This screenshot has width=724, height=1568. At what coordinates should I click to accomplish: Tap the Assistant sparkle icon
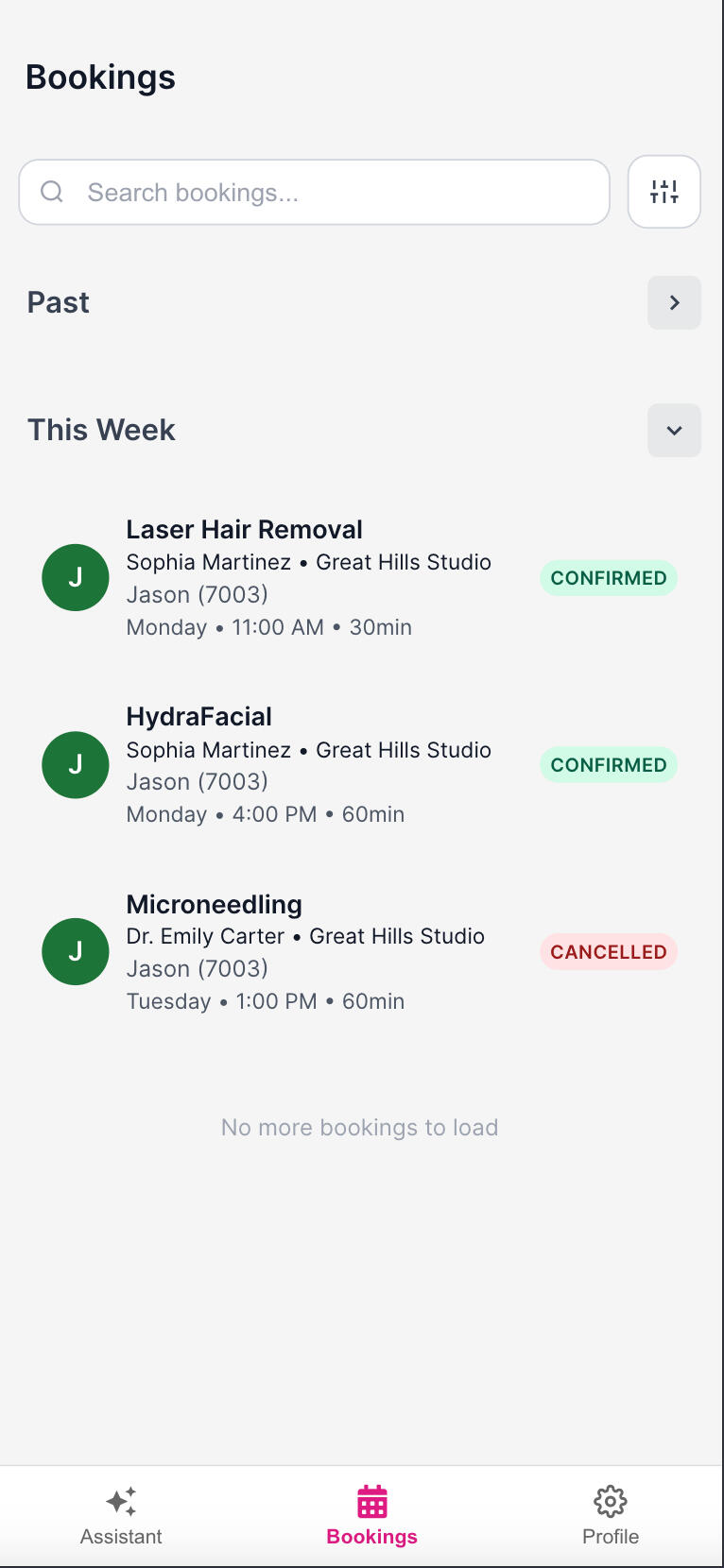[x=121, y=1501]
